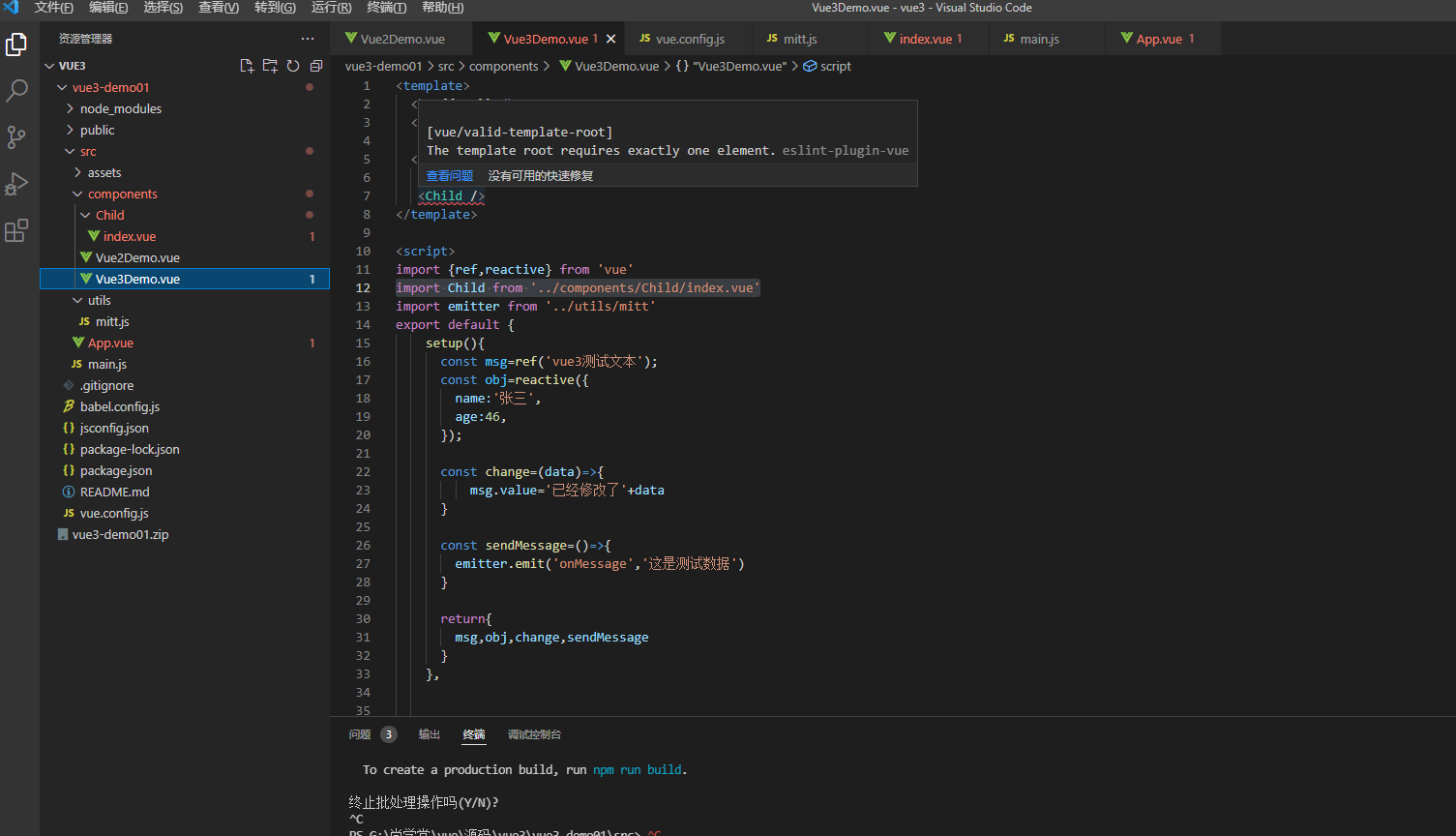Image resolution: width=1456 pixels, height=836 pixels.
Task: Open the Search view in activity bar
Action: pos(16,91)
